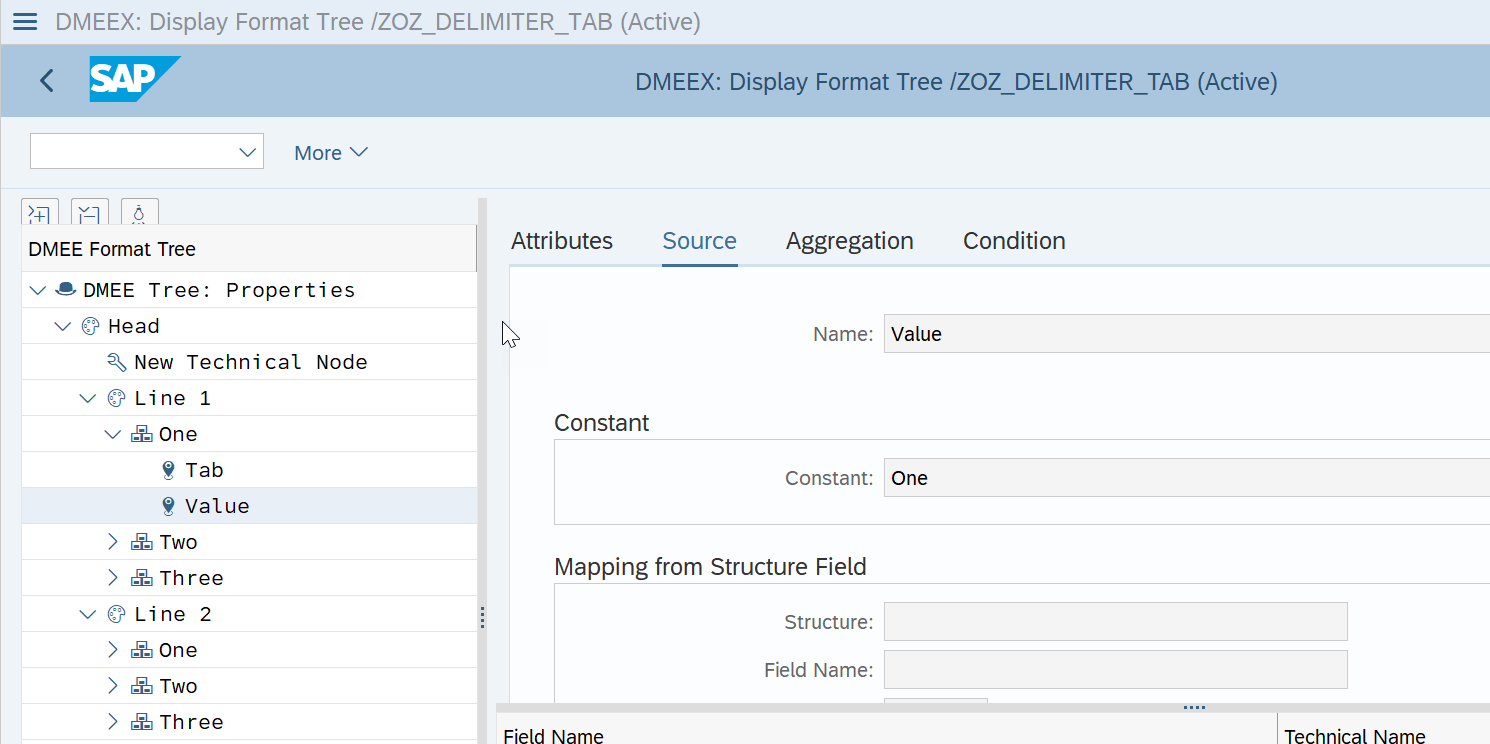
Task: Select the palette icon beside Line 1
Action: pyautogui.click(x=116, y=398)
